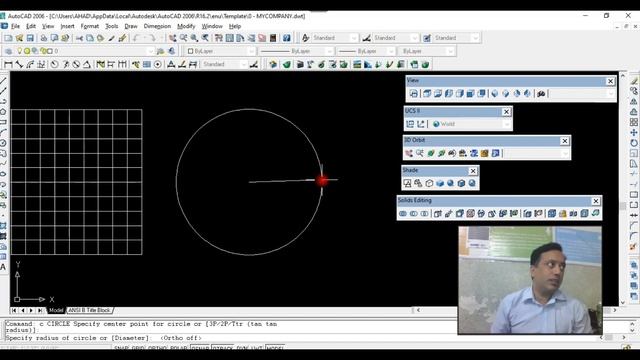
Task: Click the Open file icon
Action: click(x=19, y=38)
